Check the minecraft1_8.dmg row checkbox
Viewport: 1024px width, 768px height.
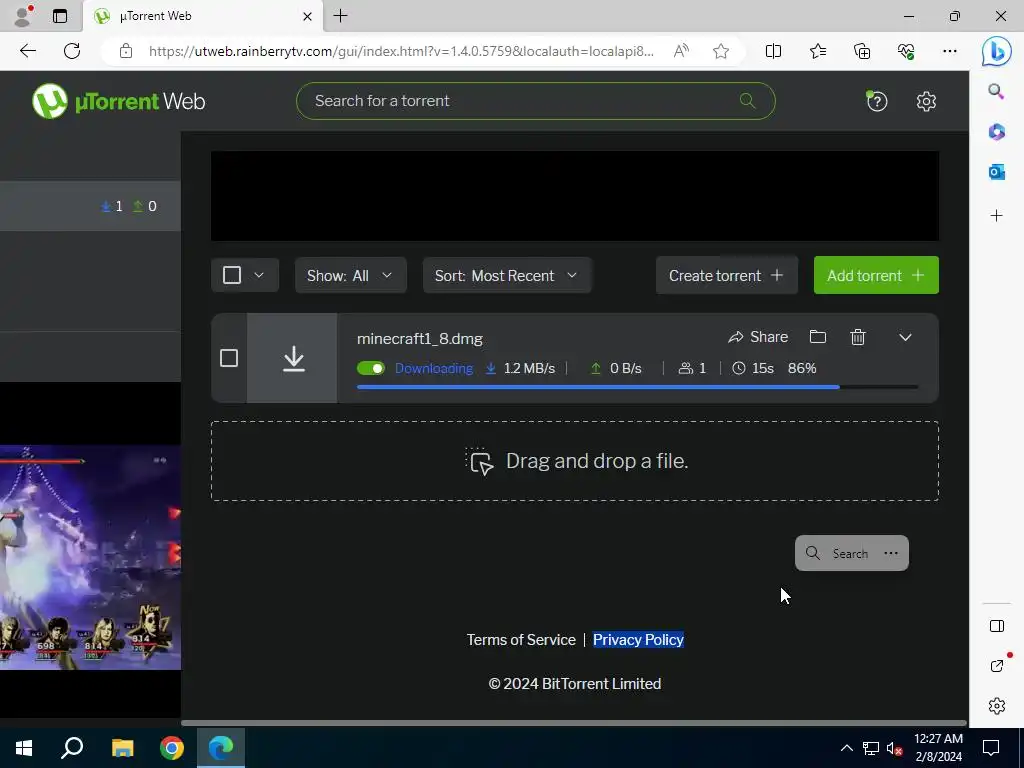click(229, 358)
